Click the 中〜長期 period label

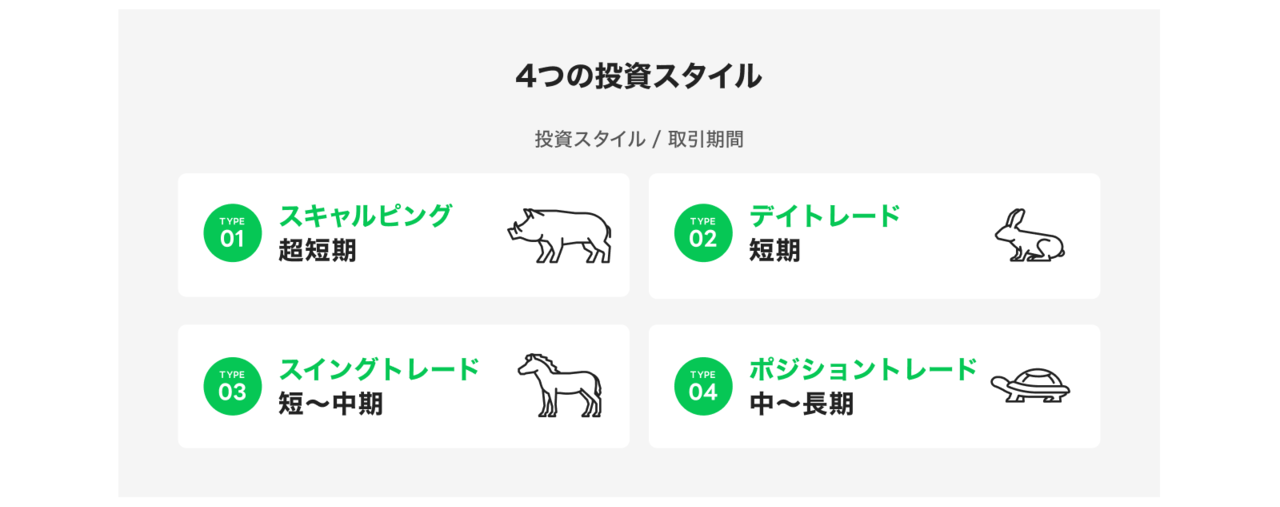[x=802, y=405]
